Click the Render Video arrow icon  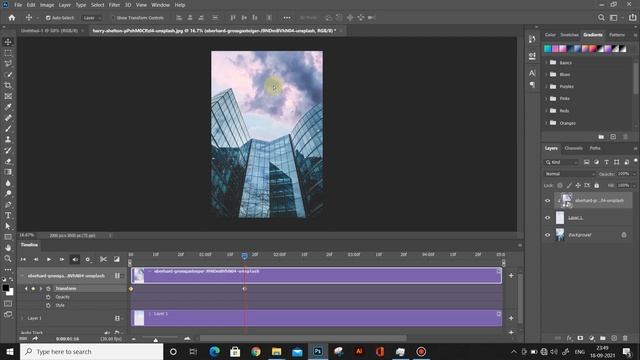click(x=35, y=338)
